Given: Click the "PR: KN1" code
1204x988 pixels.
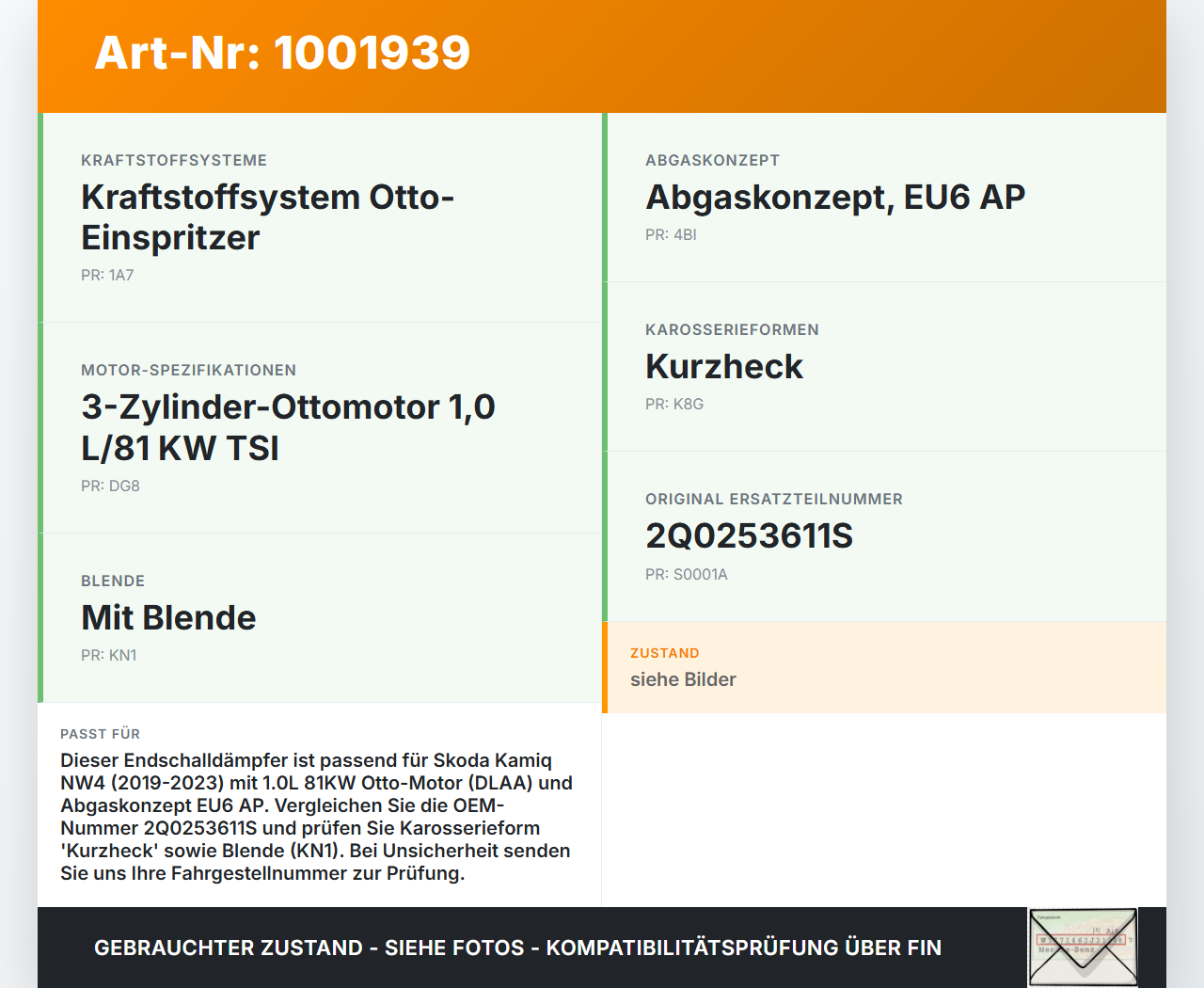Looking at the screenshot, I should coord(109,655).
